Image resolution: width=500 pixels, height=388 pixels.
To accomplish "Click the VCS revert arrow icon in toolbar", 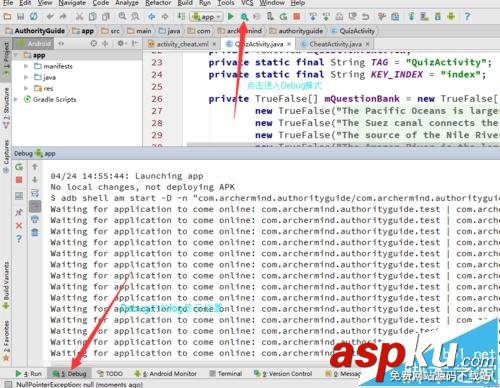I will pyautogui.click(x=366, y=16).
